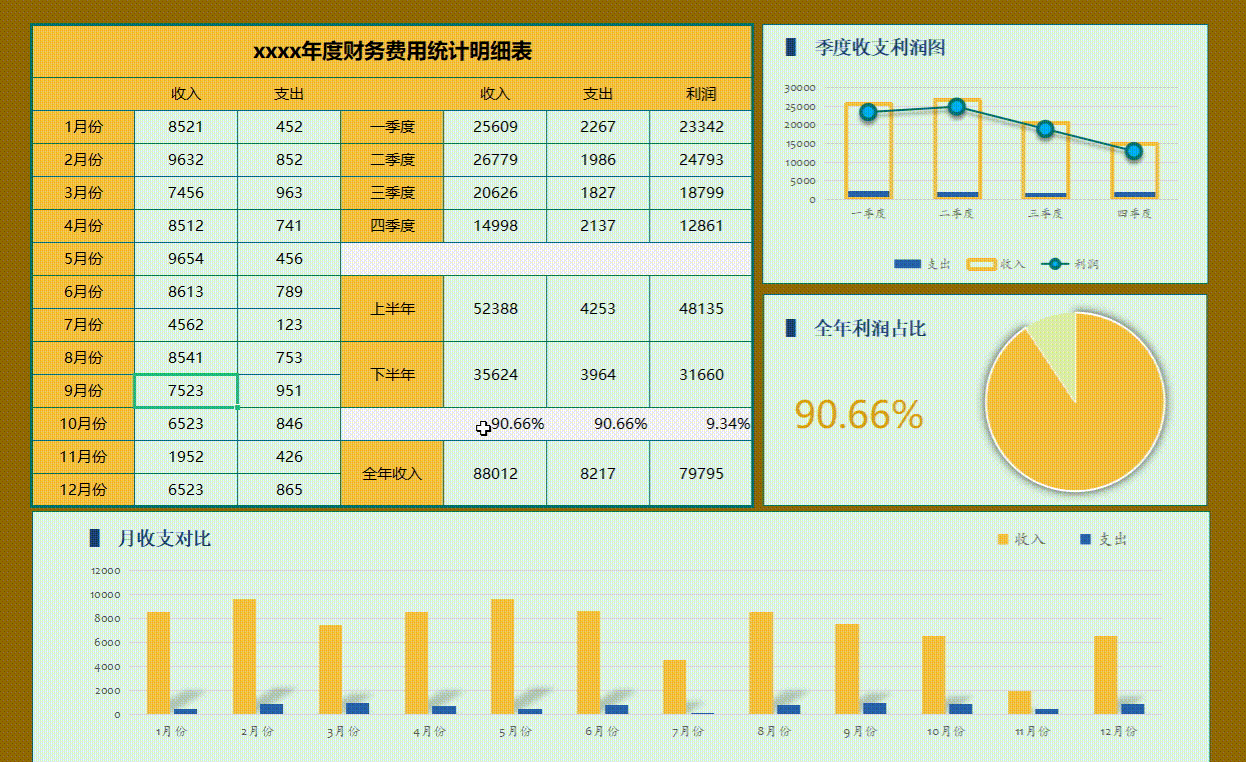Click the blue 3月份 expense bar
The image size is (1246, 762).
(x=357, y=708)
